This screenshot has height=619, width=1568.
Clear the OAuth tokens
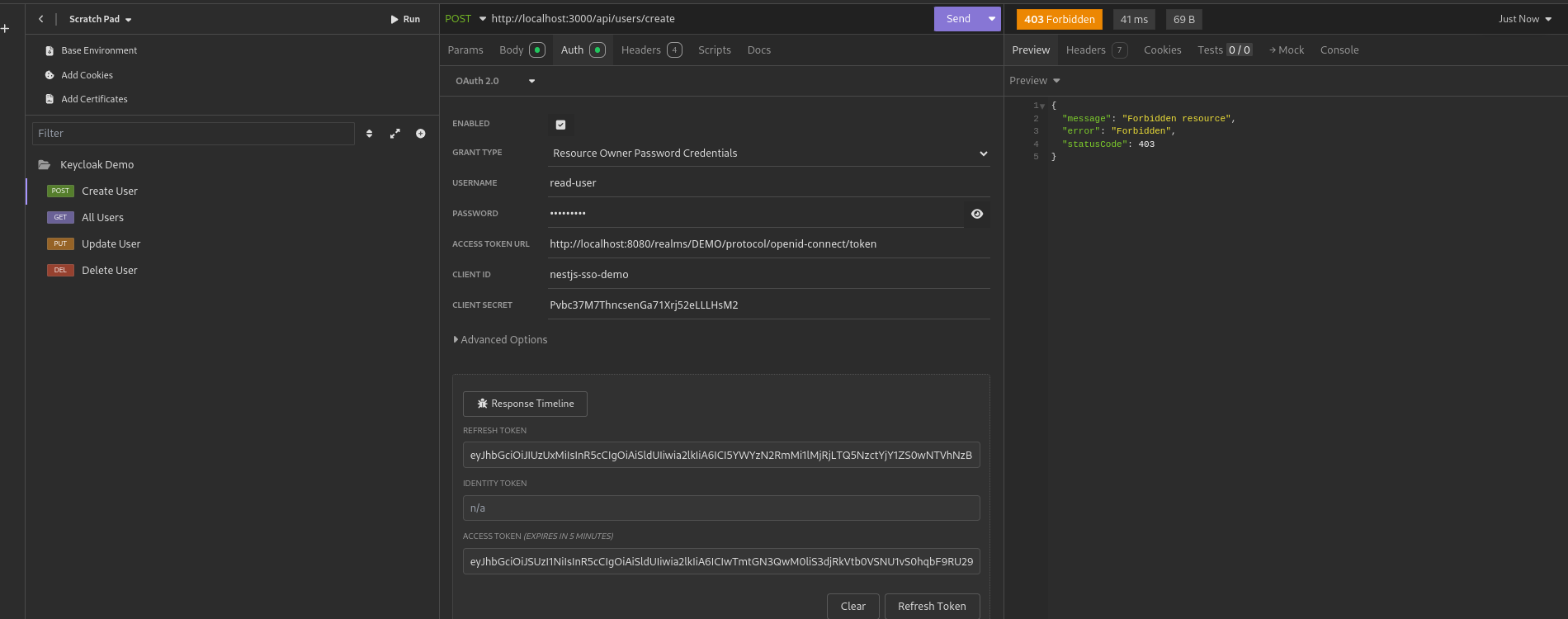click(x=853, y=606)
